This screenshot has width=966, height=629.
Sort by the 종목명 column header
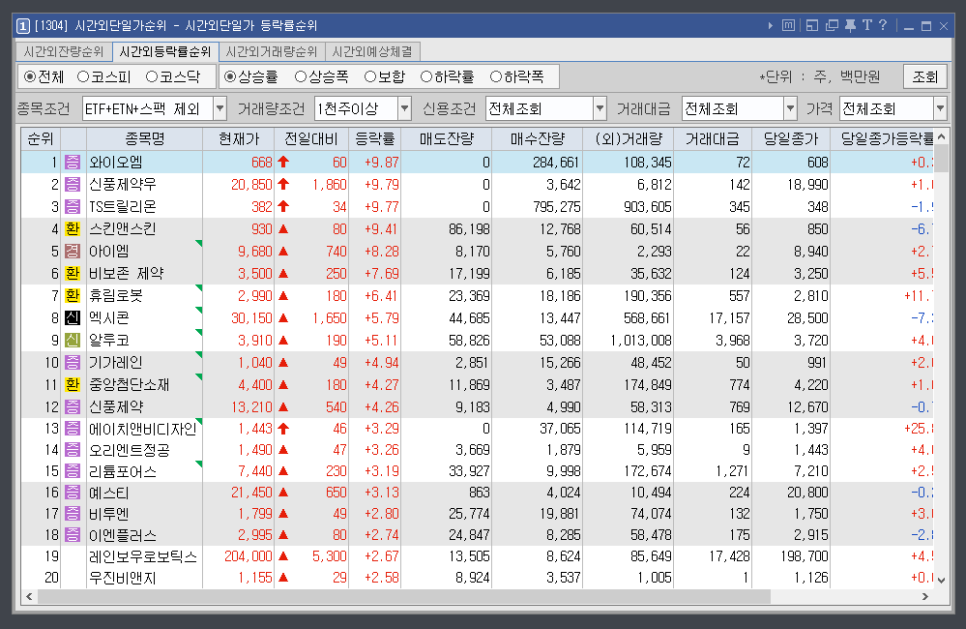coord(145,139)
